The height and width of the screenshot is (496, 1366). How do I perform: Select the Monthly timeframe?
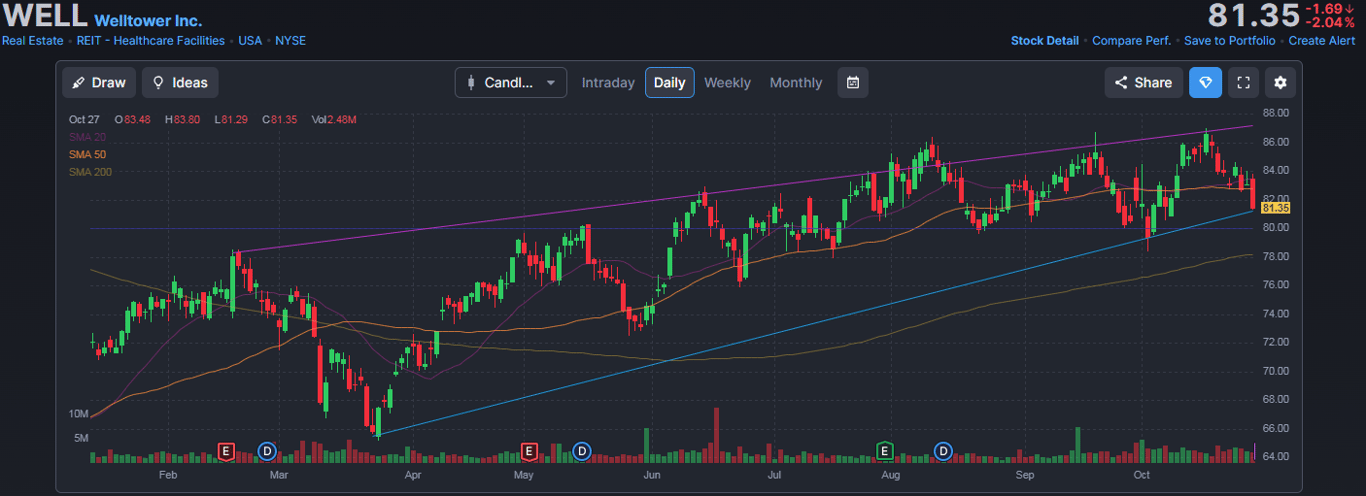coord(795,82)
